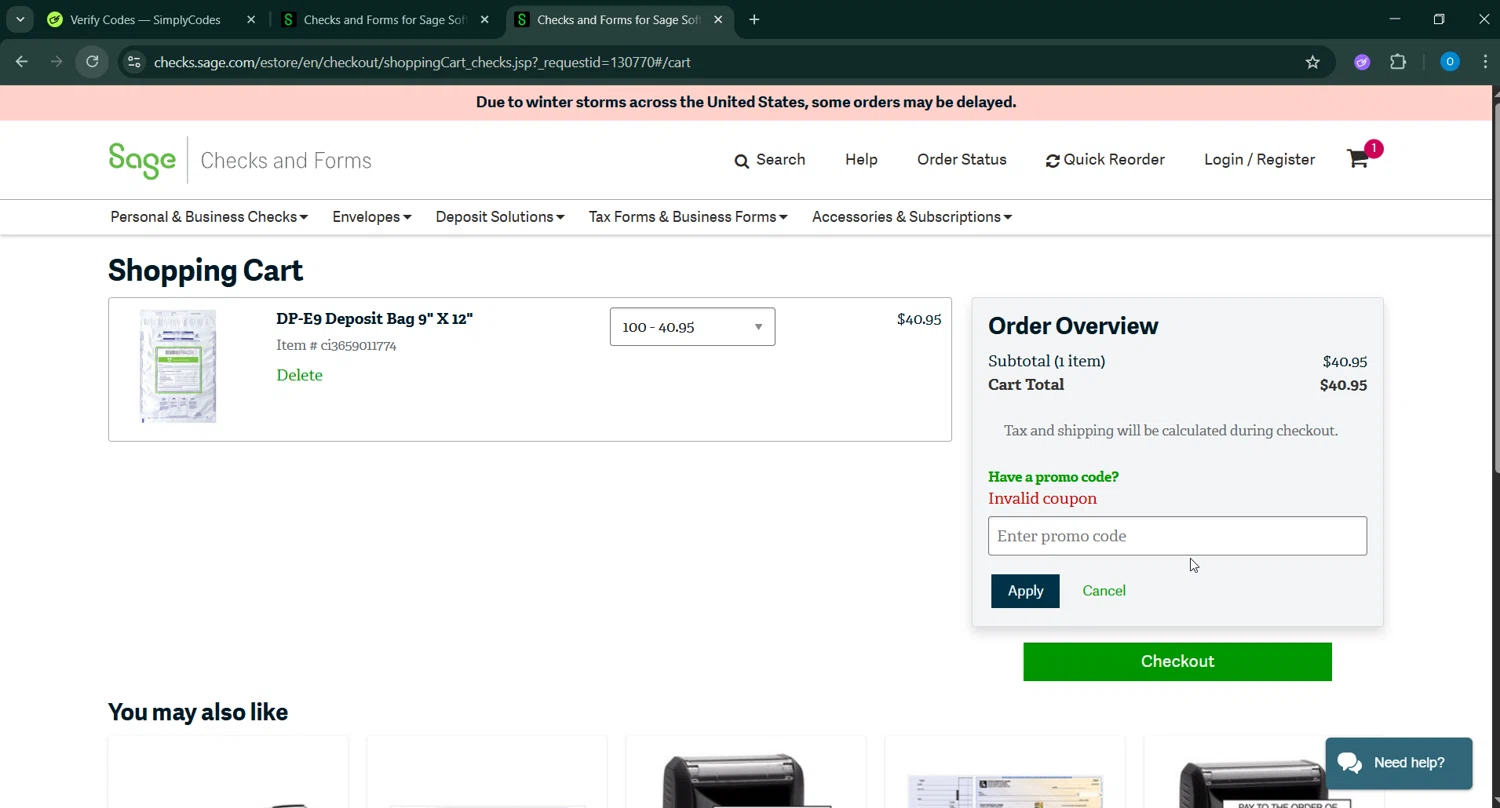Open a new browser tab
Screen dimensions: 1500x808
[754, 19]
